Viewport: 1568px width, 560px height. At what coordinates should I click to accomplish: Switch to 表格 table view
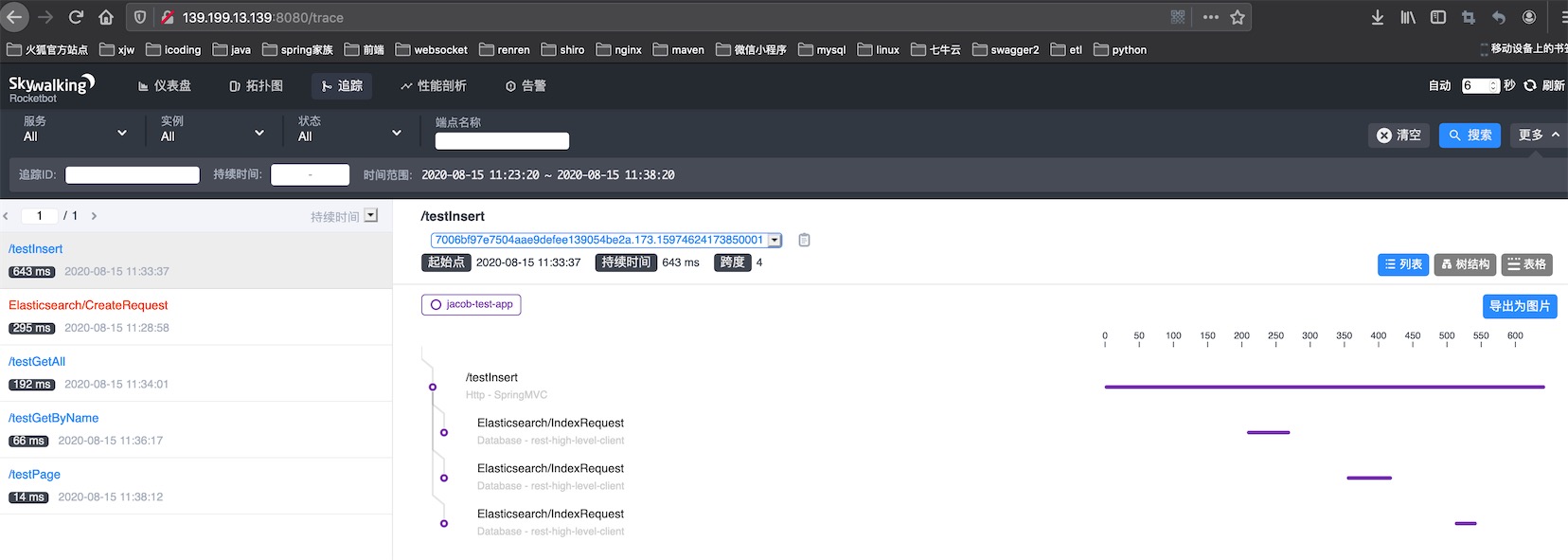(1527, 264)
